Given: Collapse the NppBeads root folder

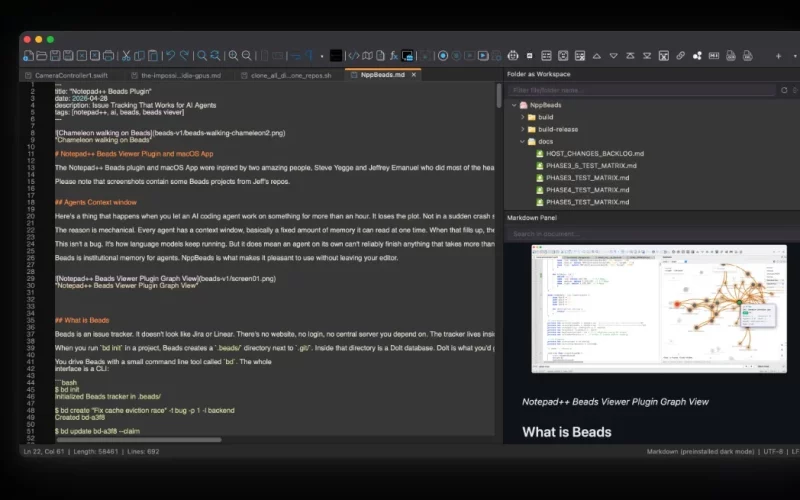Looking at the screenshot, I should 514,105.
